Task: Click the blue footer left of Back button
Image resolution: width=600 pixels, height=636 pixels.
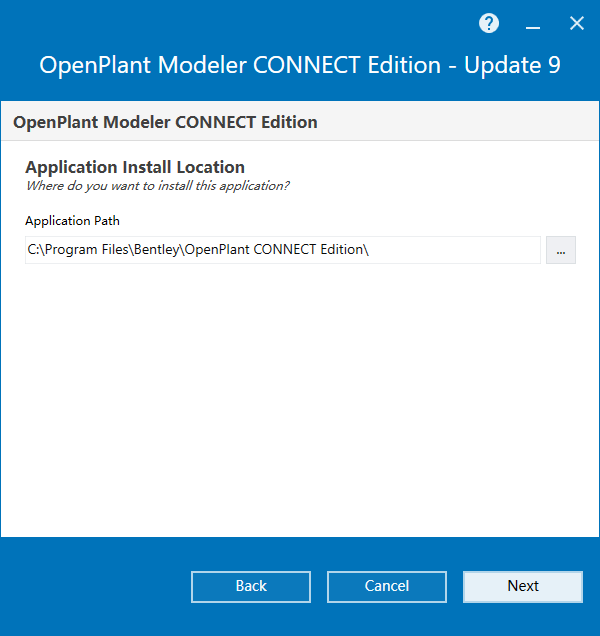Action: [x=95, y=587]
